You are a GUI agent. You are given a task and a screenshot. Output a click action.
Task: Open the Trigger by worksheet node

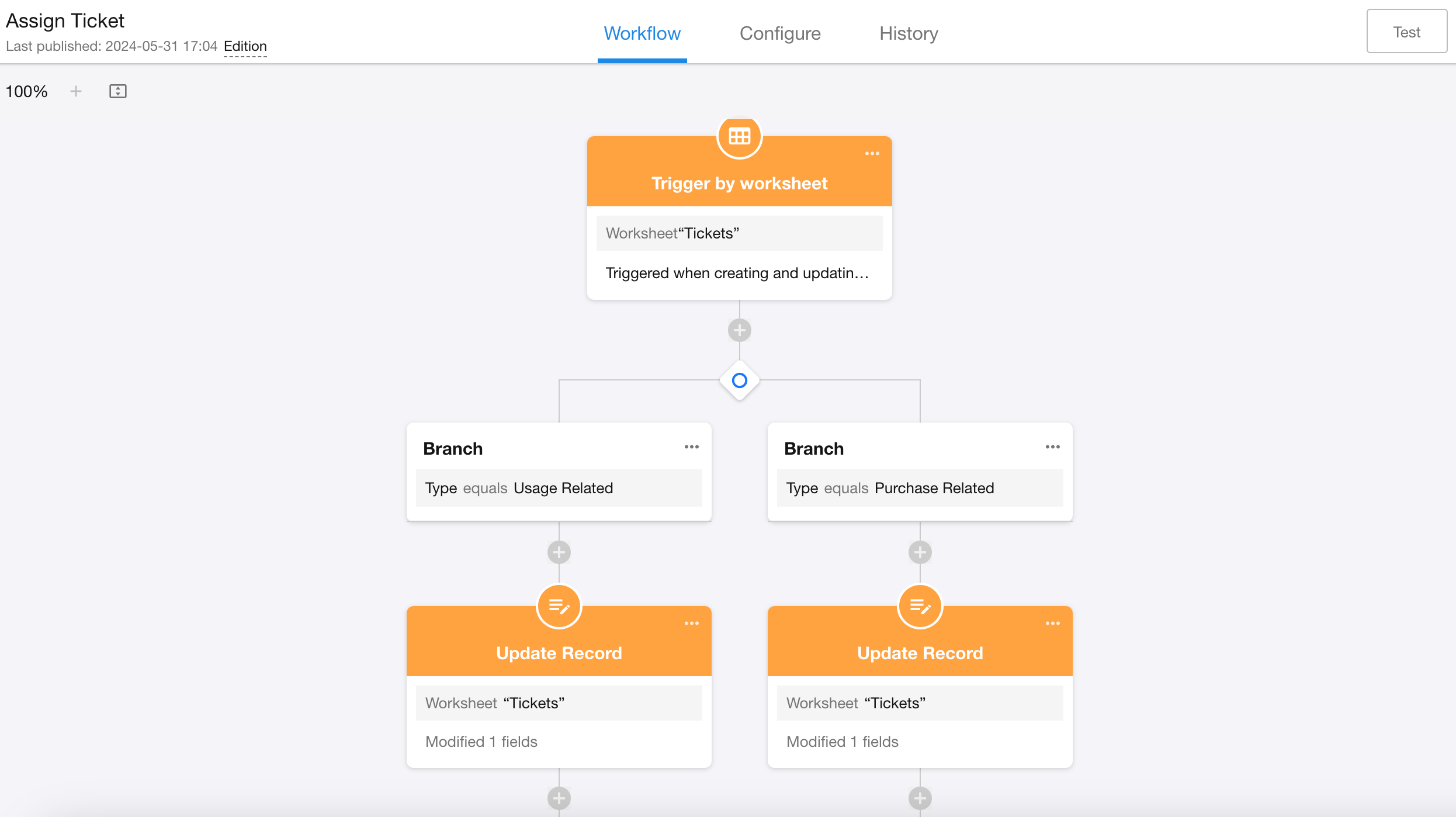pos(739,184)
